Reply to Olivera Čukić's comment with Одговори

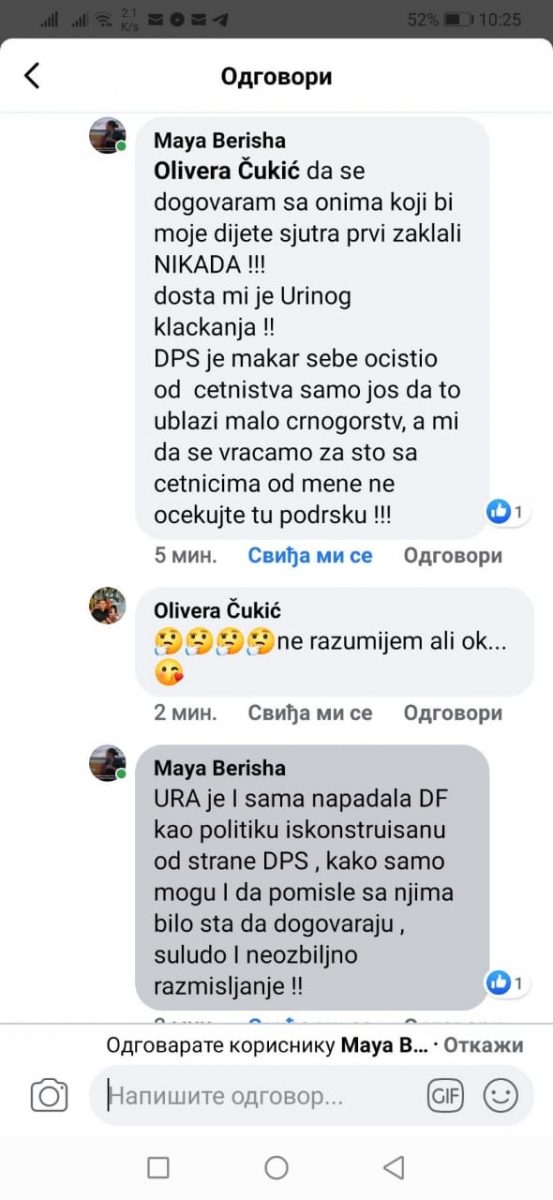453,713
